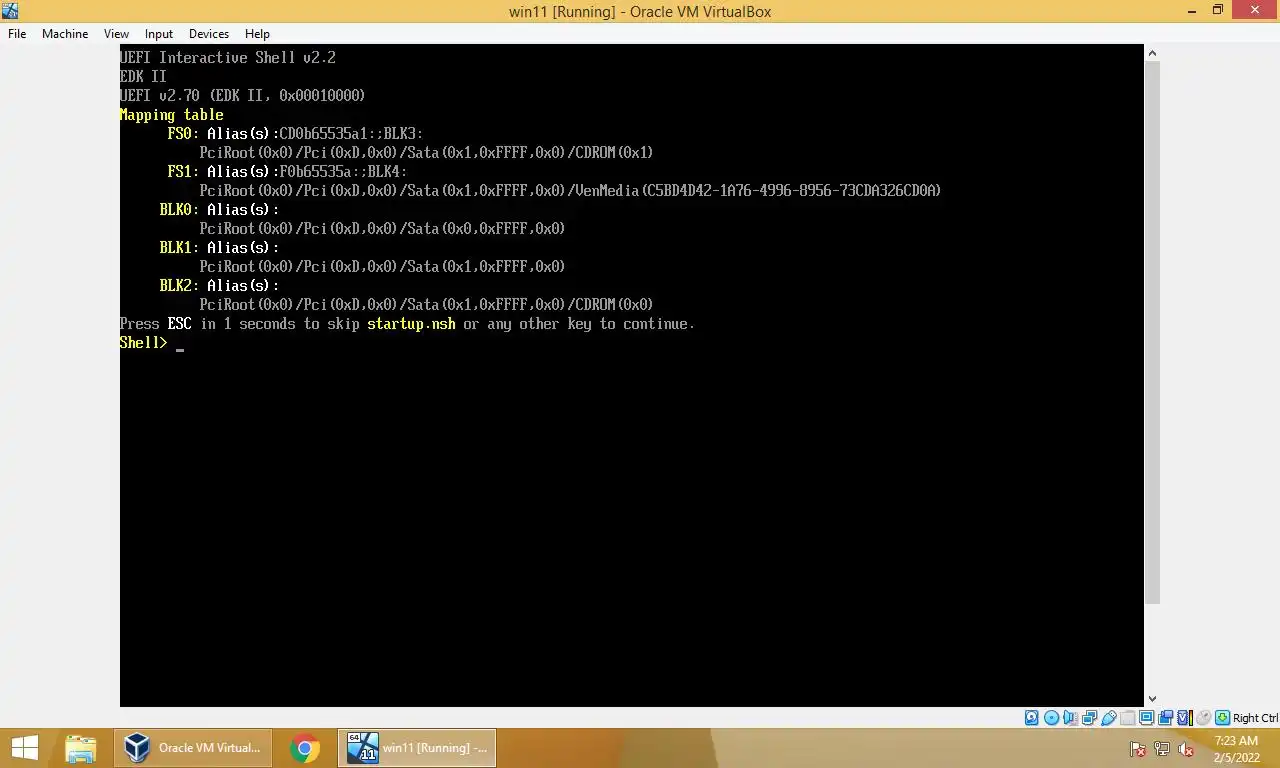
Task: Open the muted volume tray icon
Action: coord(1186,749)
